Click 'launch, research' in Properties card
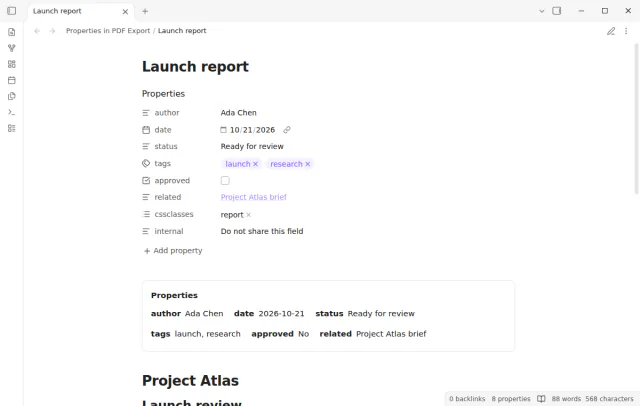Image resolution: width=640 pixels, height=406 pixels. [207, 334]
